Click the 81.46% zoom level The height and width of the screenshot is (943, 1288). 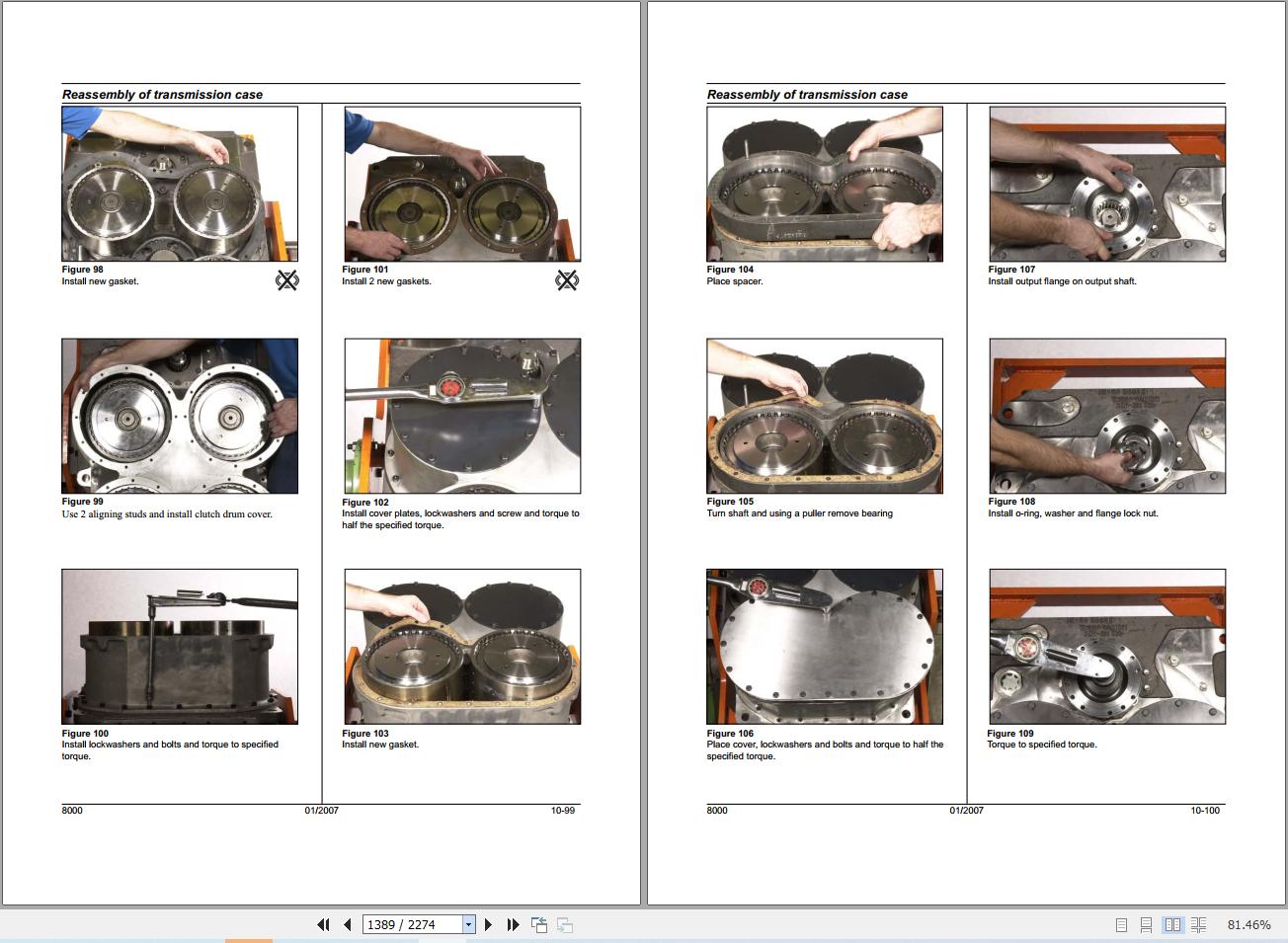[1248, 925]
